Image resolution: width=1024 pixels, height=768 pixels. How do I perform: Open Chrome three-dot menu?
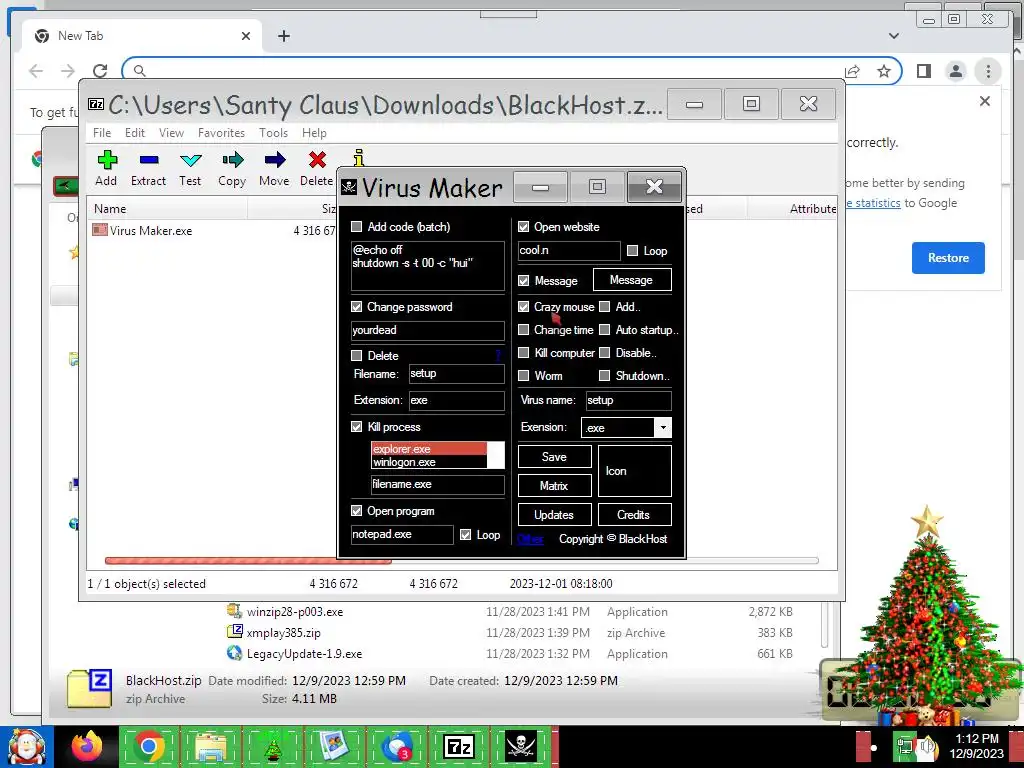click(988, 71)
